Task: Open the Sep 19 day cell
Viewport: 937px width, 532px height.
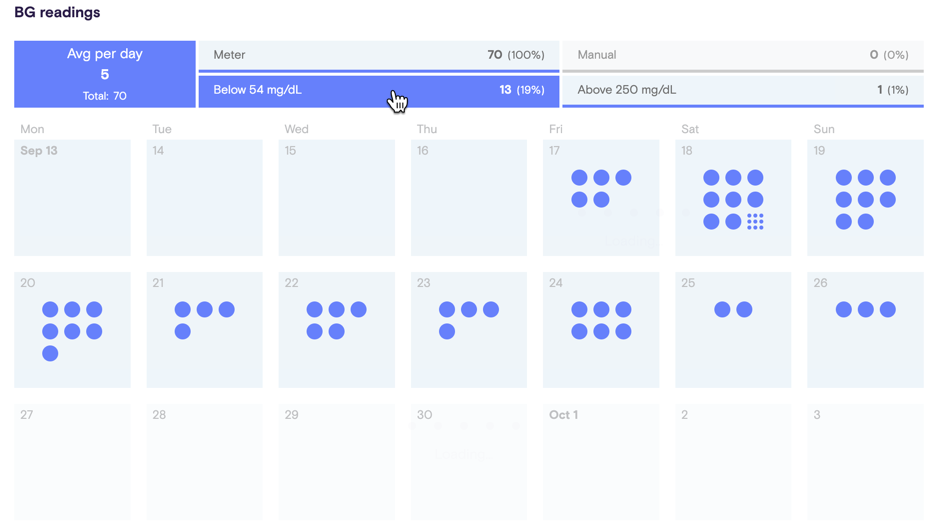Action: click(865, 198)
